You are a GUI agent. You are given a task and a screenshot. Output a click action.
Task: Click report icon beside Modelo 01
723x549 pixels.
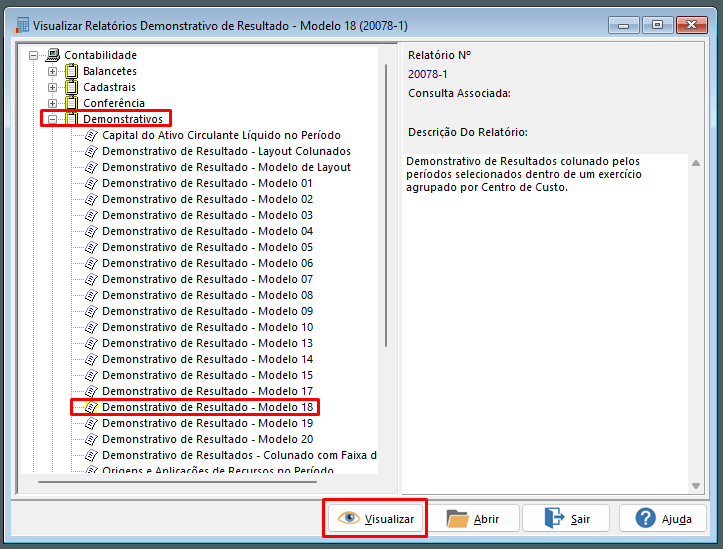tap(91, 183)
